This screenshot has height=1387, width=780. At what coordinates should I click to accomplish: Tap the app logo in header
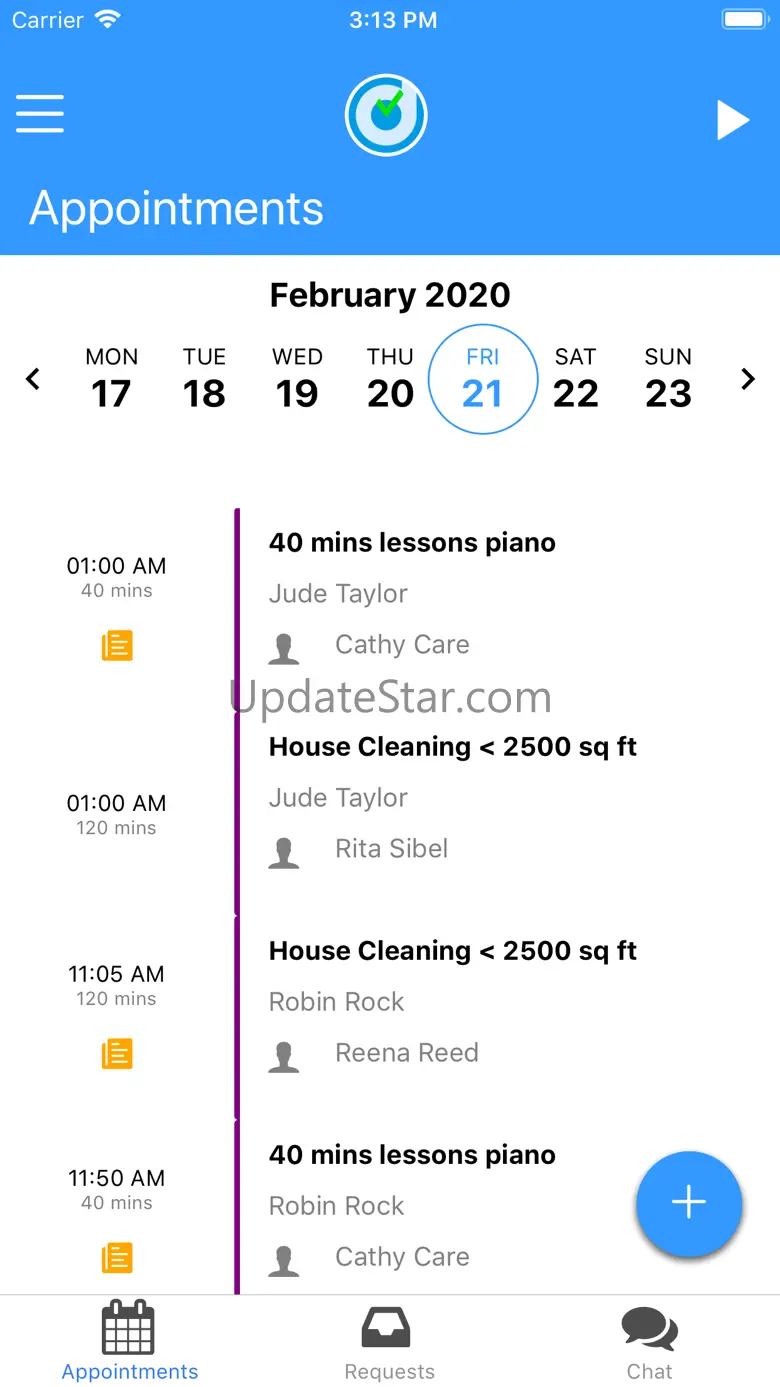click(386, 115)
